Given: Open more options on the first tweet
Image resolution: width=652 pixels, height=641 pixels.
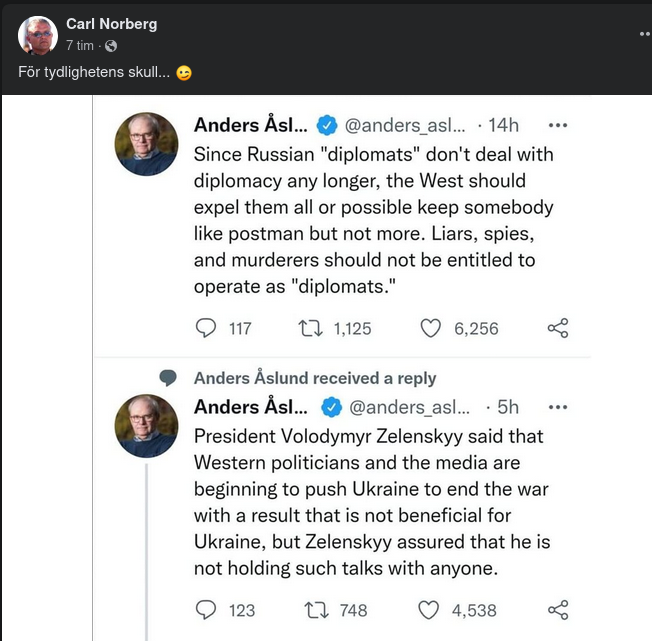Looking at the screenshot, I should pyautogui.click(x=558, y=125).
